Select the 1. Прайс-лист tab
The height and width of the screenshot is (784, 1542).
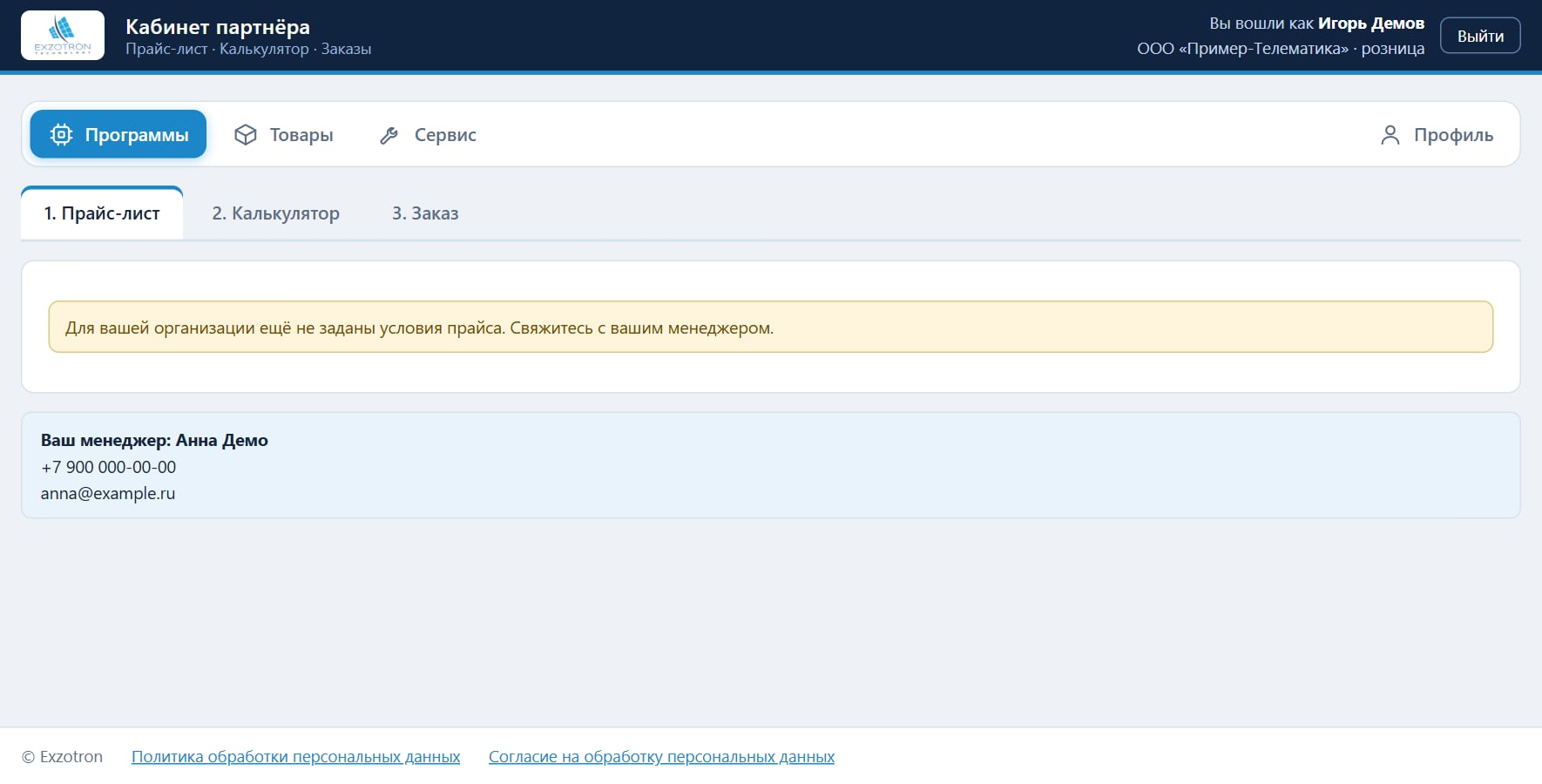(x=102, y=213)
